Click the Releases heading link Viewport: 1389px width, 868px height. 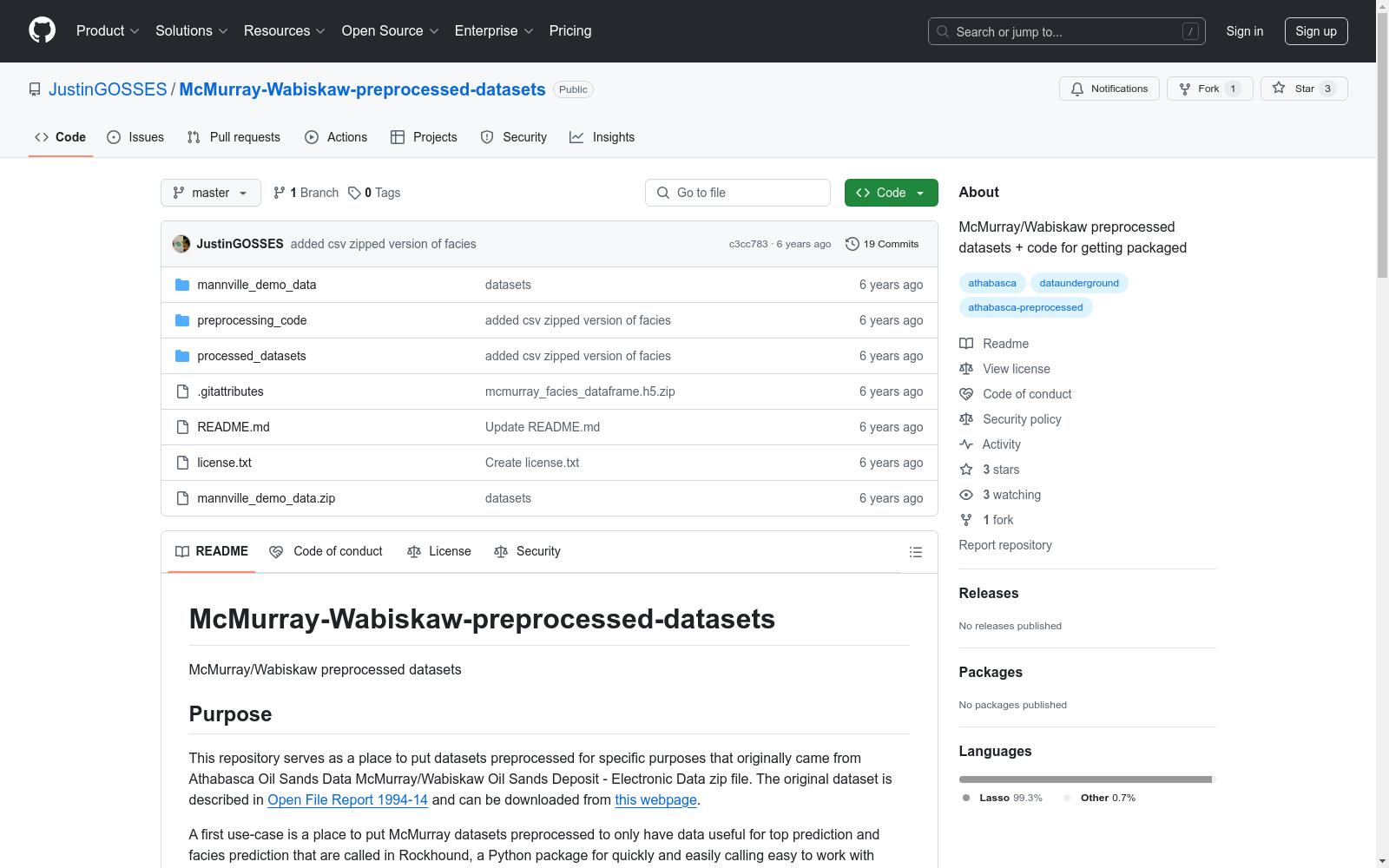[x=989, y=594]
